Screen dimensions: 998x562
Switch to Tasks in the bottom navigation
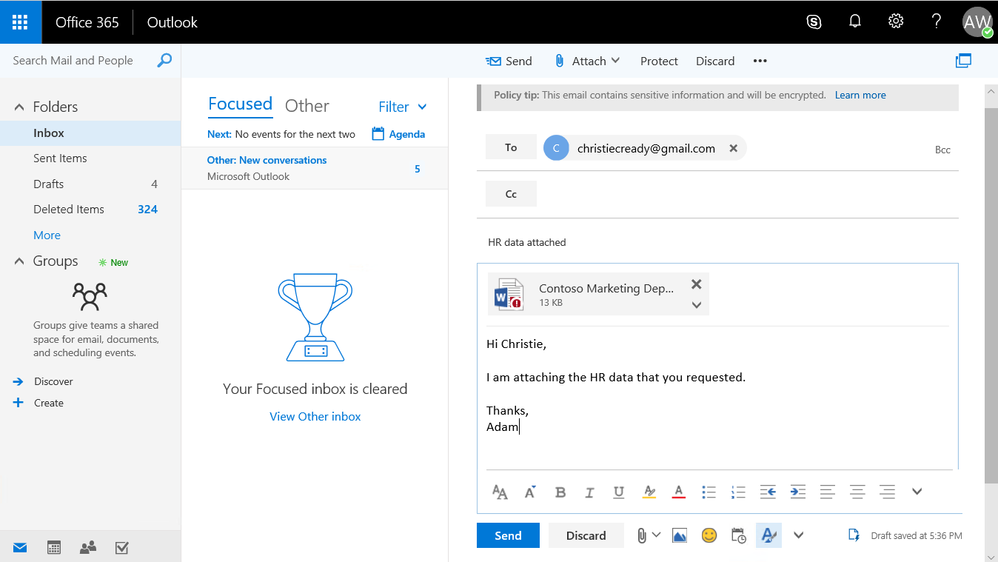click(x=122, y=547)
